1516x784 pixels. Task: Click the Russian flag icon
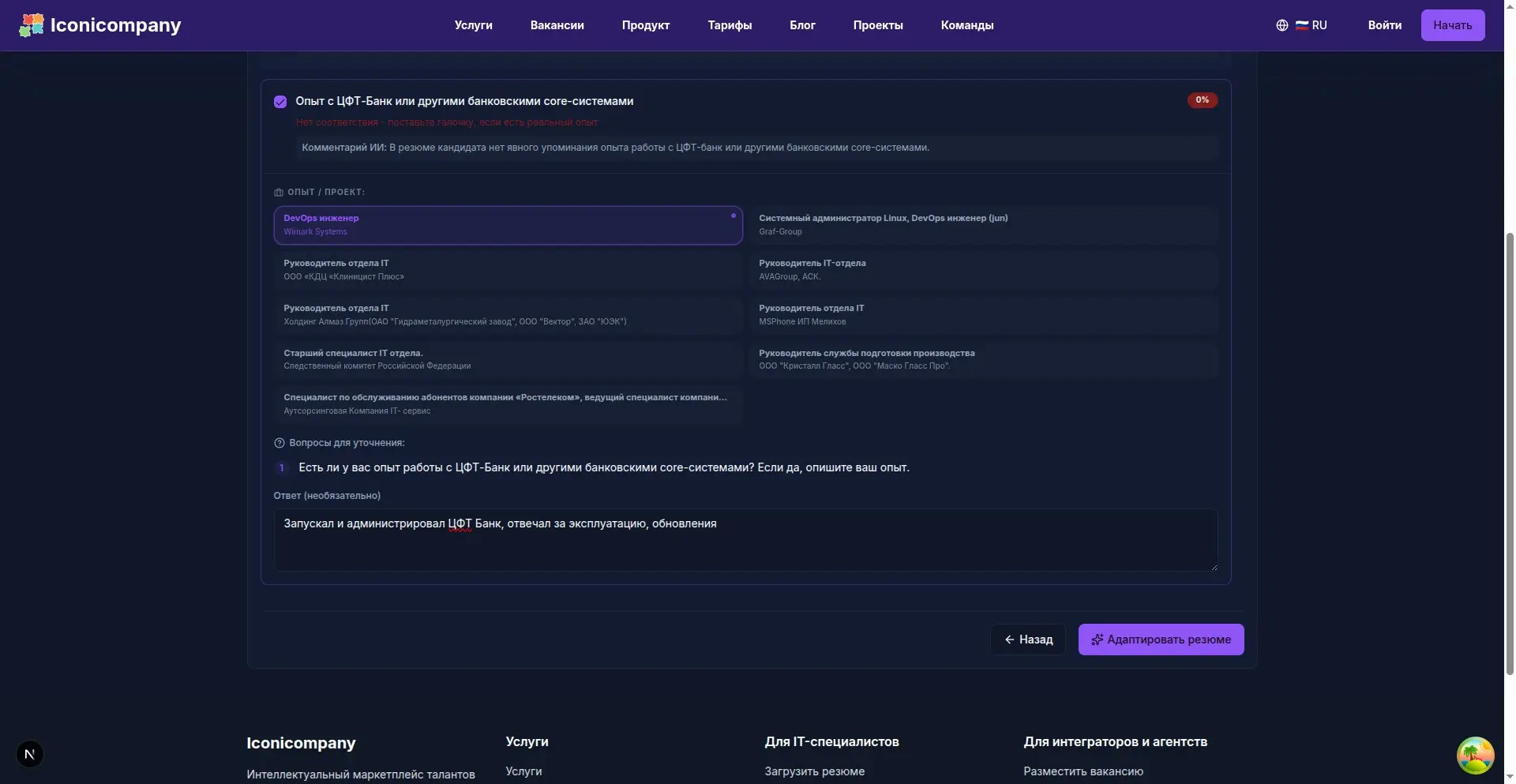coord(1302,25)
